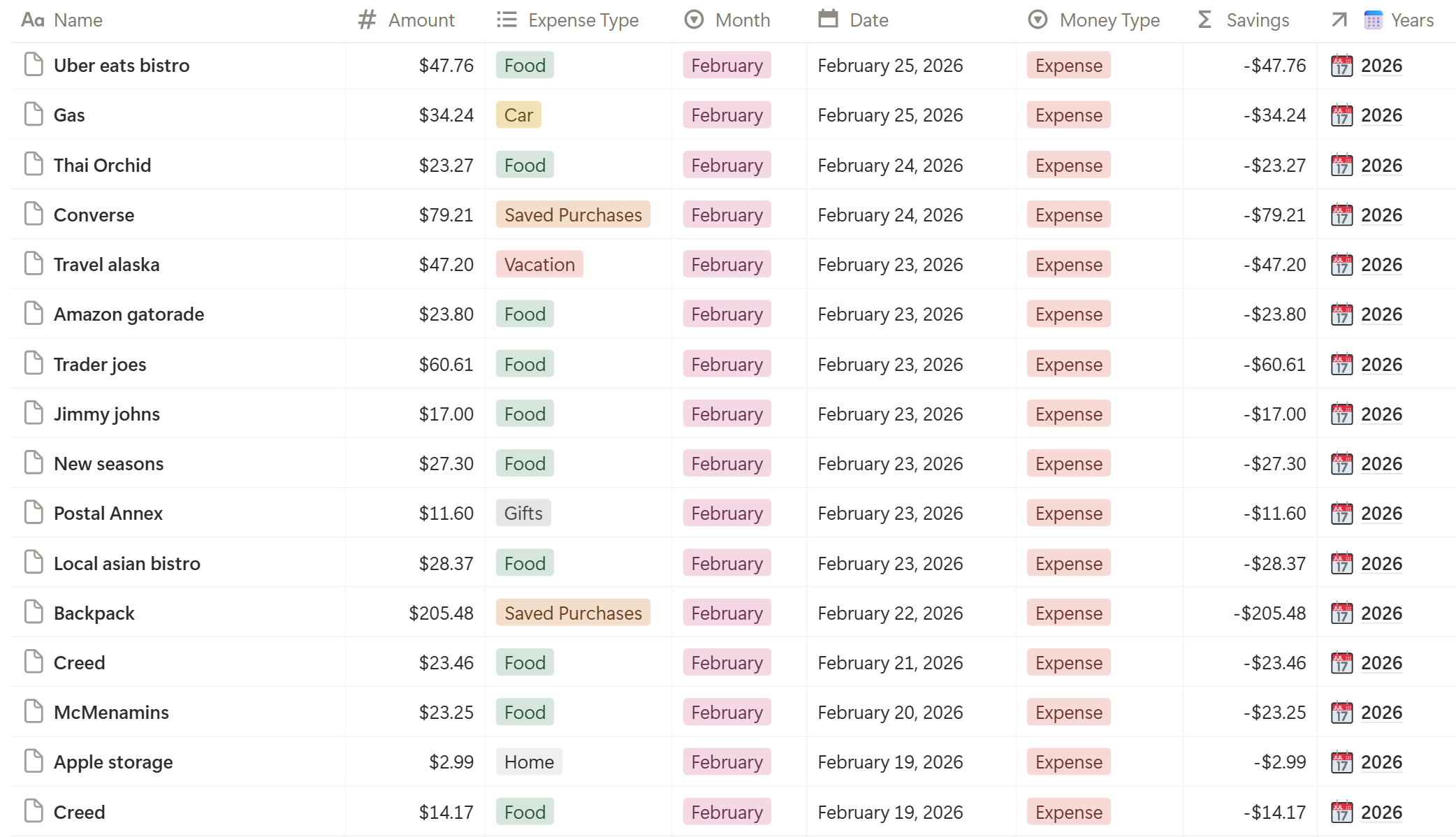Image resolution: width=1456 pixels, height=837 pixels.
Task: Click the $205.48 amount cell
Action: point(440,613)
